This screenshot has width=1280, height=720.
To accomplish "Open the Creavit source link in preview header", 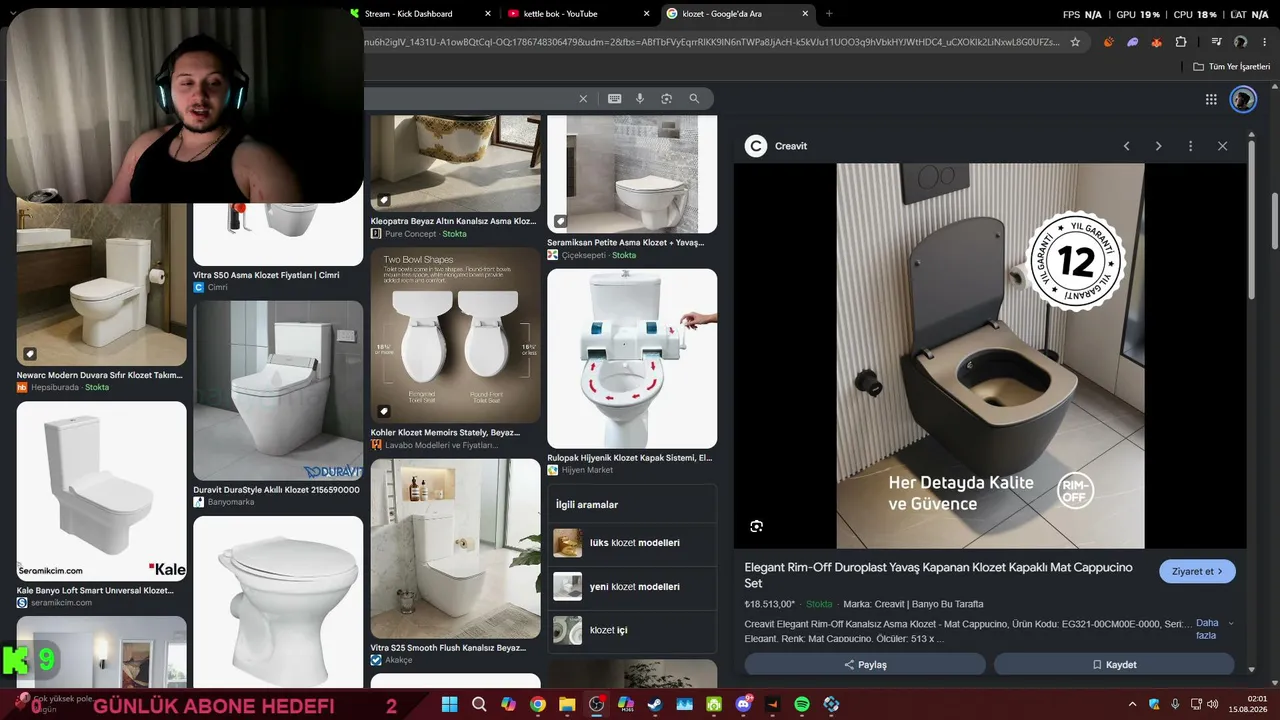I will [x=776, y=146].
